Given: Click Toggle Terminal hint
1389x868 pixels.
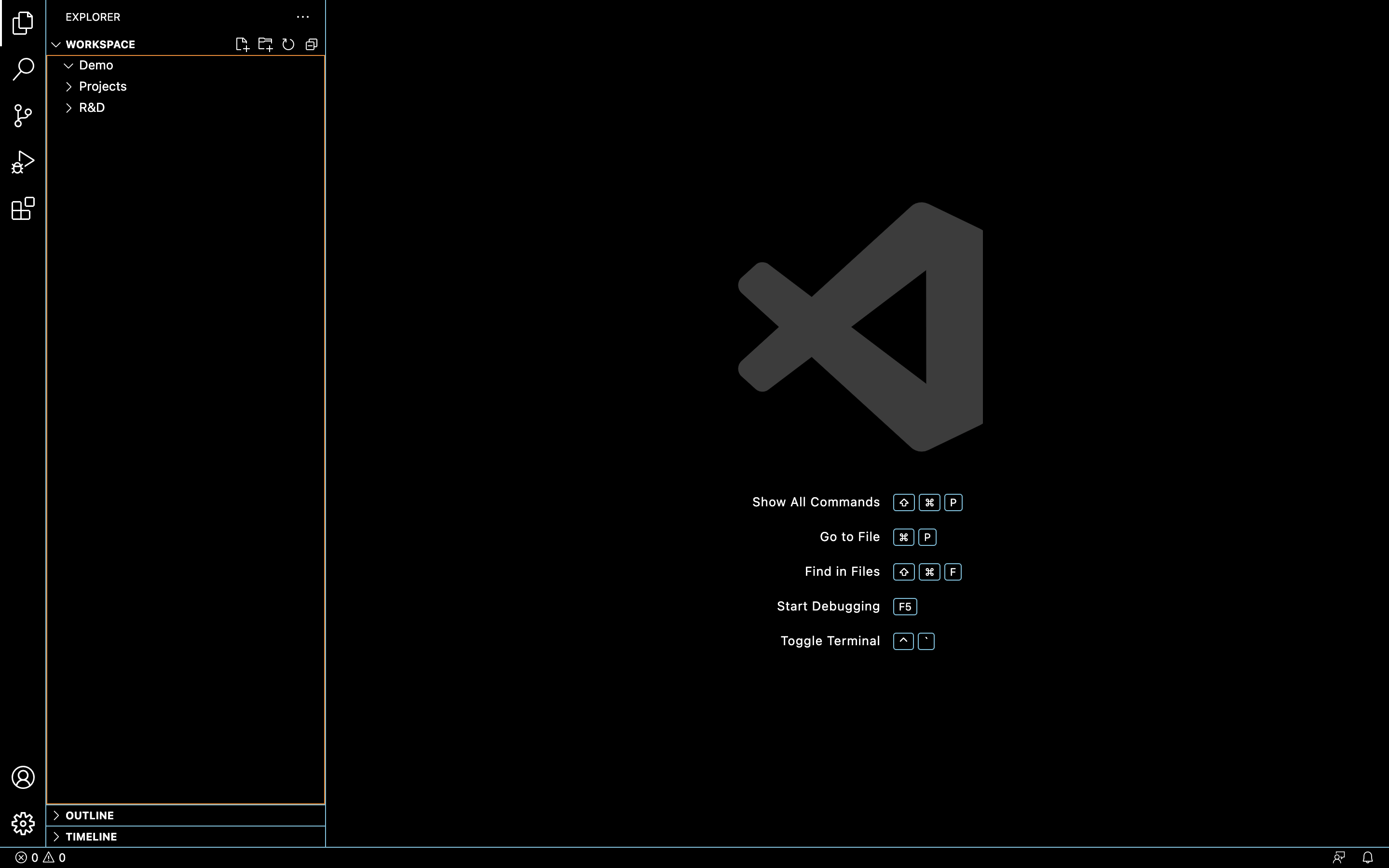Looking at the screenshot, I should [830, 641].
